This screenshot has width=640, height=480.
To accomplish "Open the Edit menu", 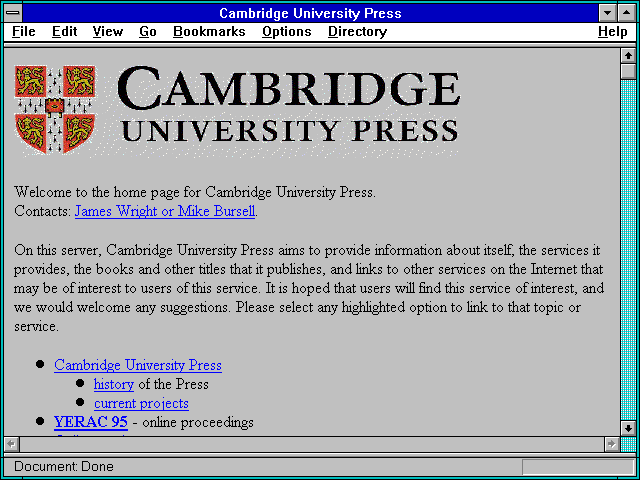I will pos(64,32).
